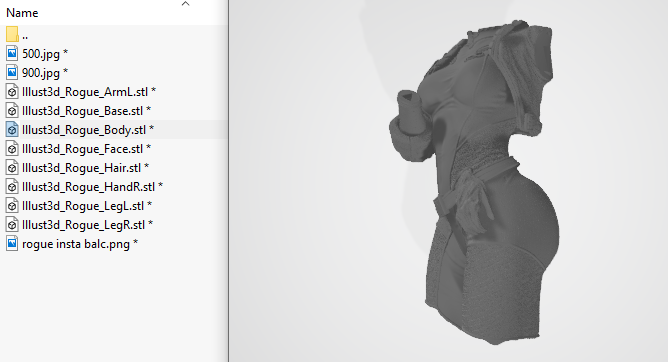Select the highlighted Illust3d_Rogue_Body.stl name
Image resolution: width=668 pixels, height=362 pixels.
coord(88,130)
